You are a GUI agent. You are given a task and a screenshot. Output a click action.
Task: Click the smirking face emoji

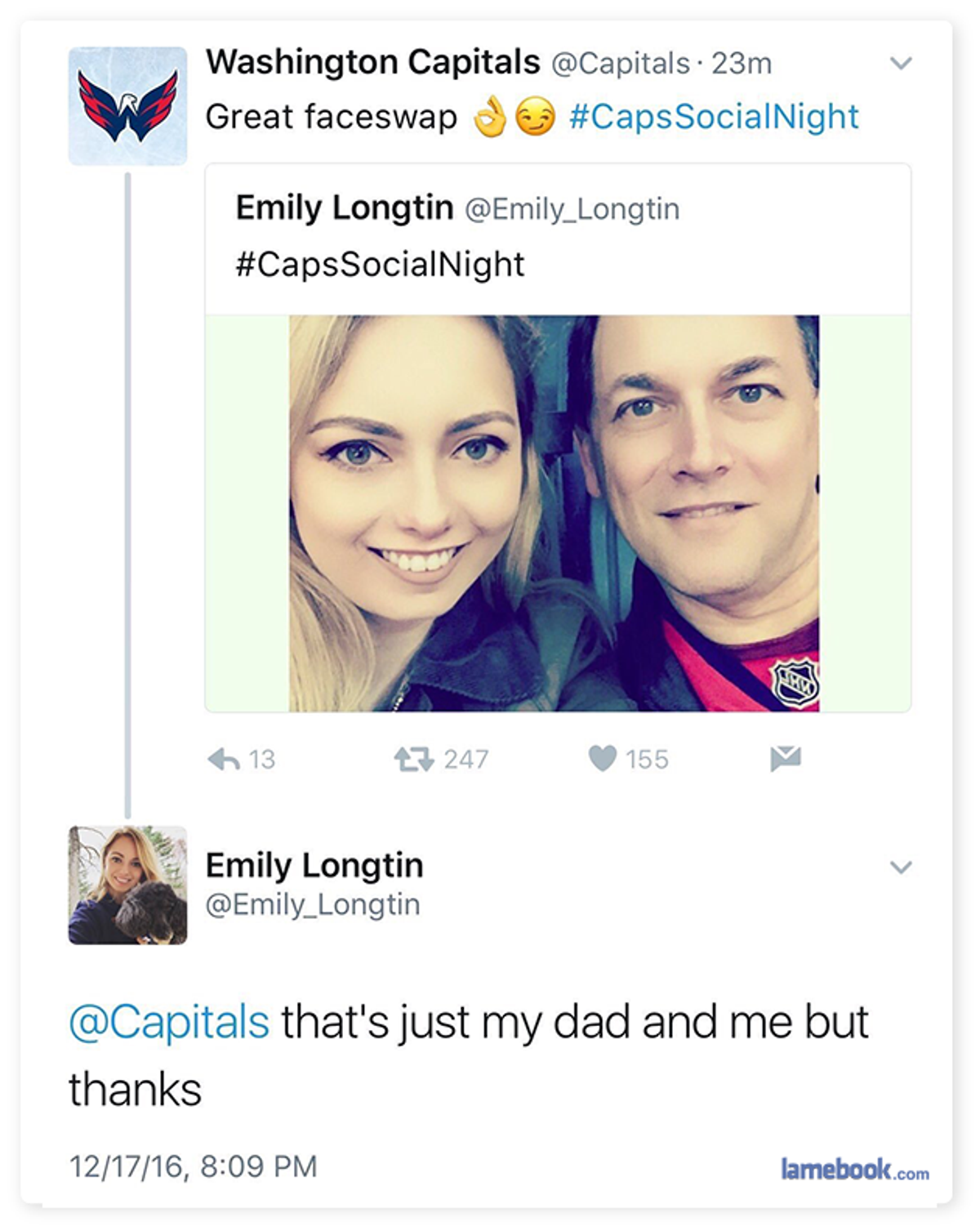(x=536, y=117)
